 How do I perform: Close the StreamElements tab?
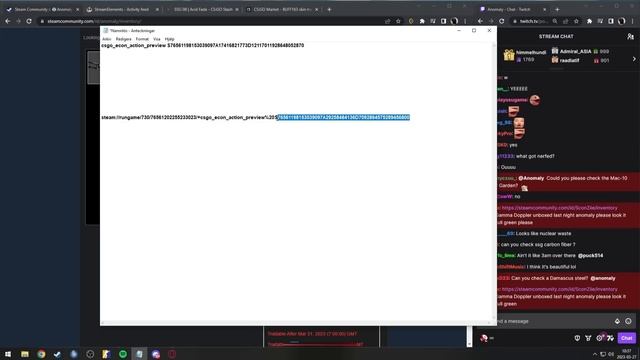pyautogui.click(x=157, y=9)
